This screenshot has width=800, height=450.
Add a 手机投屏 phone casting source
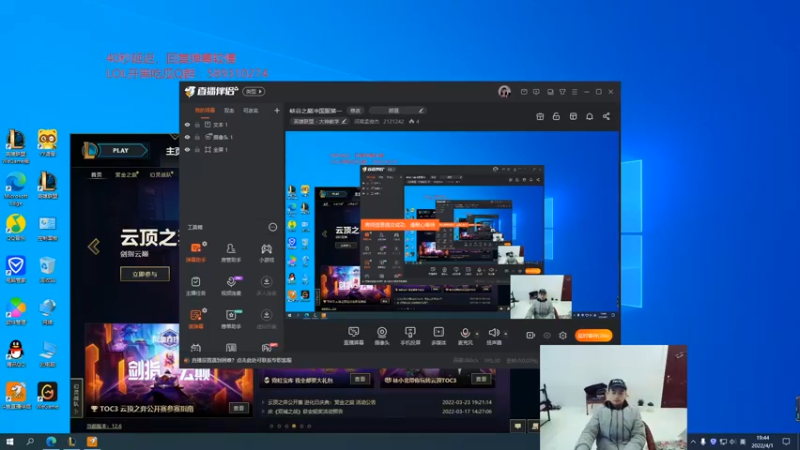click(x=410, y=336)
